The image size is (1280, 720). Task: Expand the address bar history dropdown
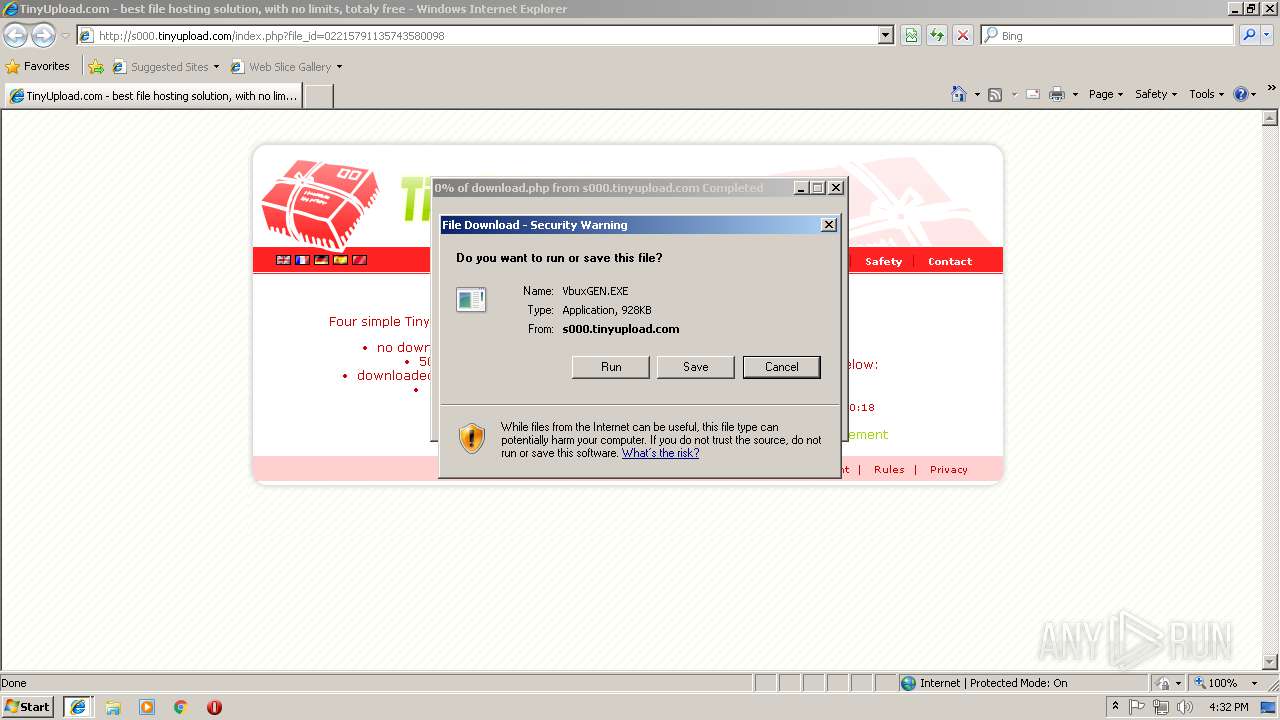(886, 36)
